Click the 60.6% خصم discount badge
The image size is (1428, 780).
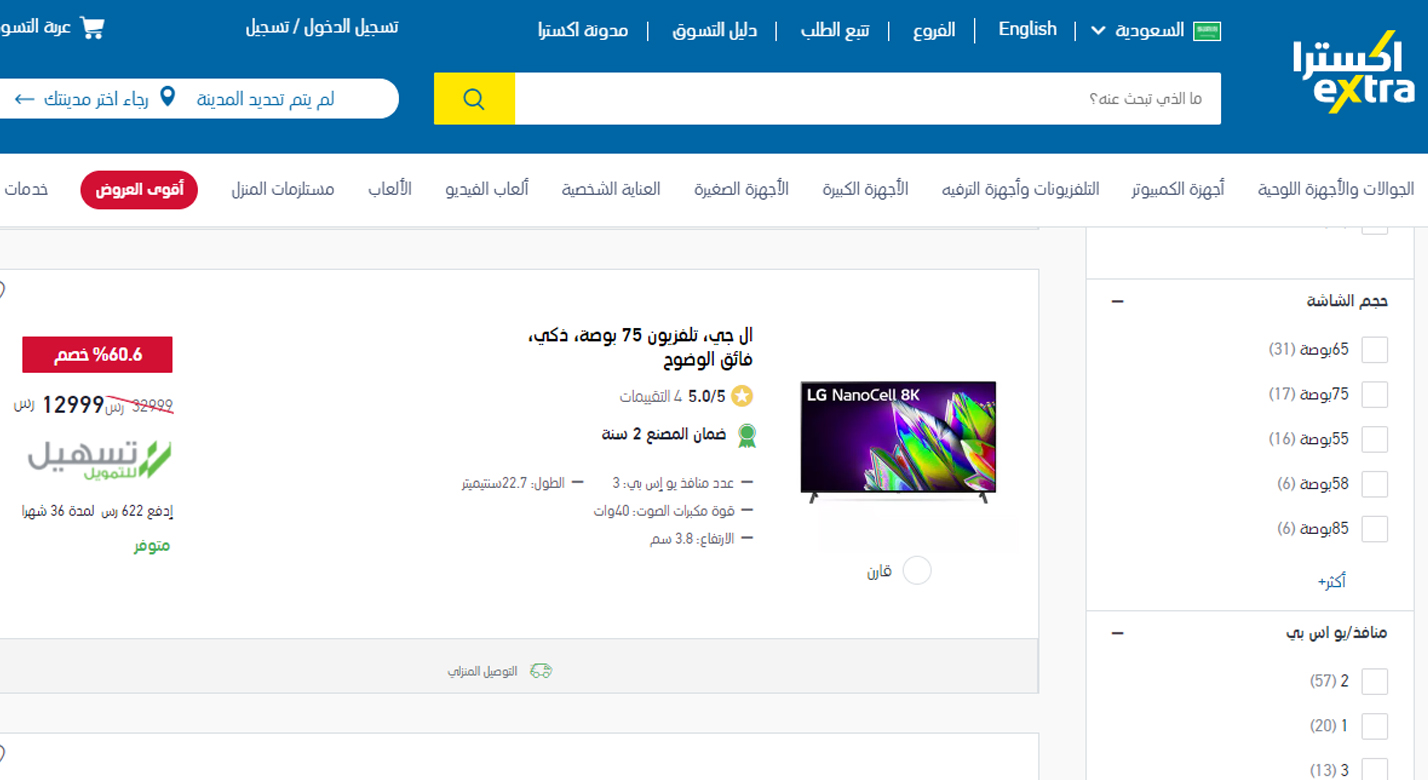click(98, 355)
